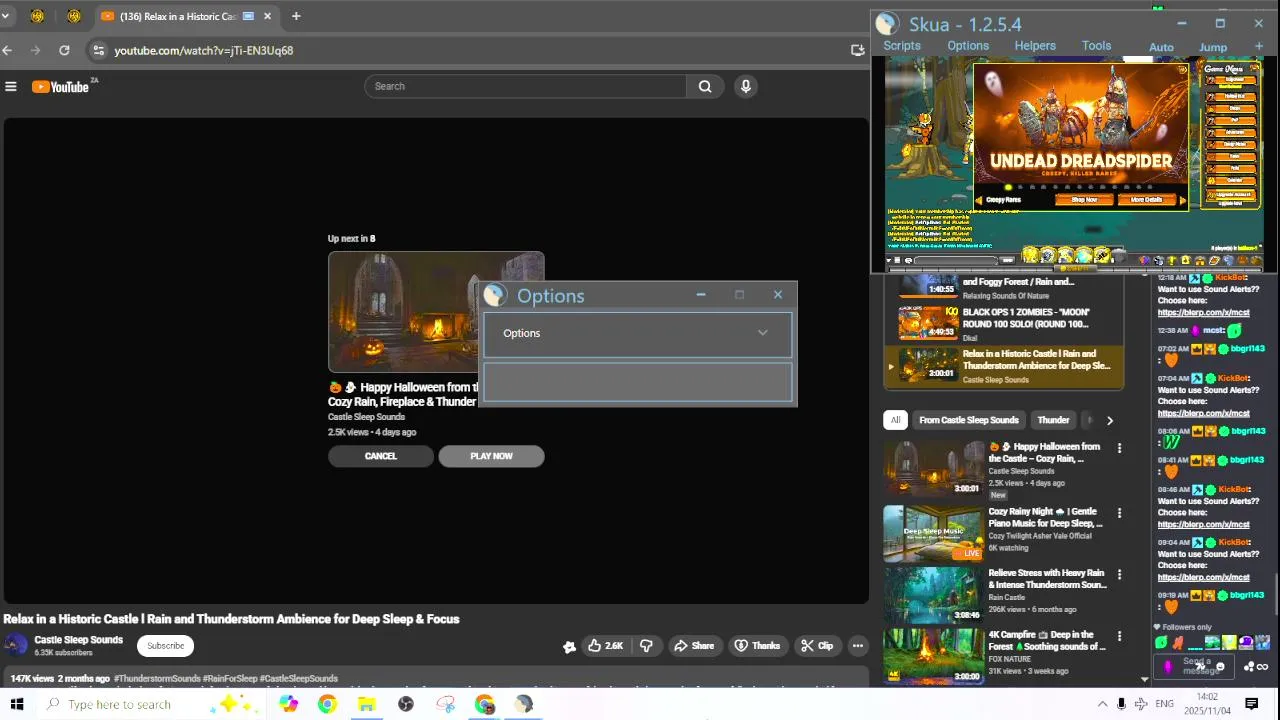Click the #ThunderstormSounds hashtag
The width and height of the screenshot is (1280, 720).
point(156,679)
